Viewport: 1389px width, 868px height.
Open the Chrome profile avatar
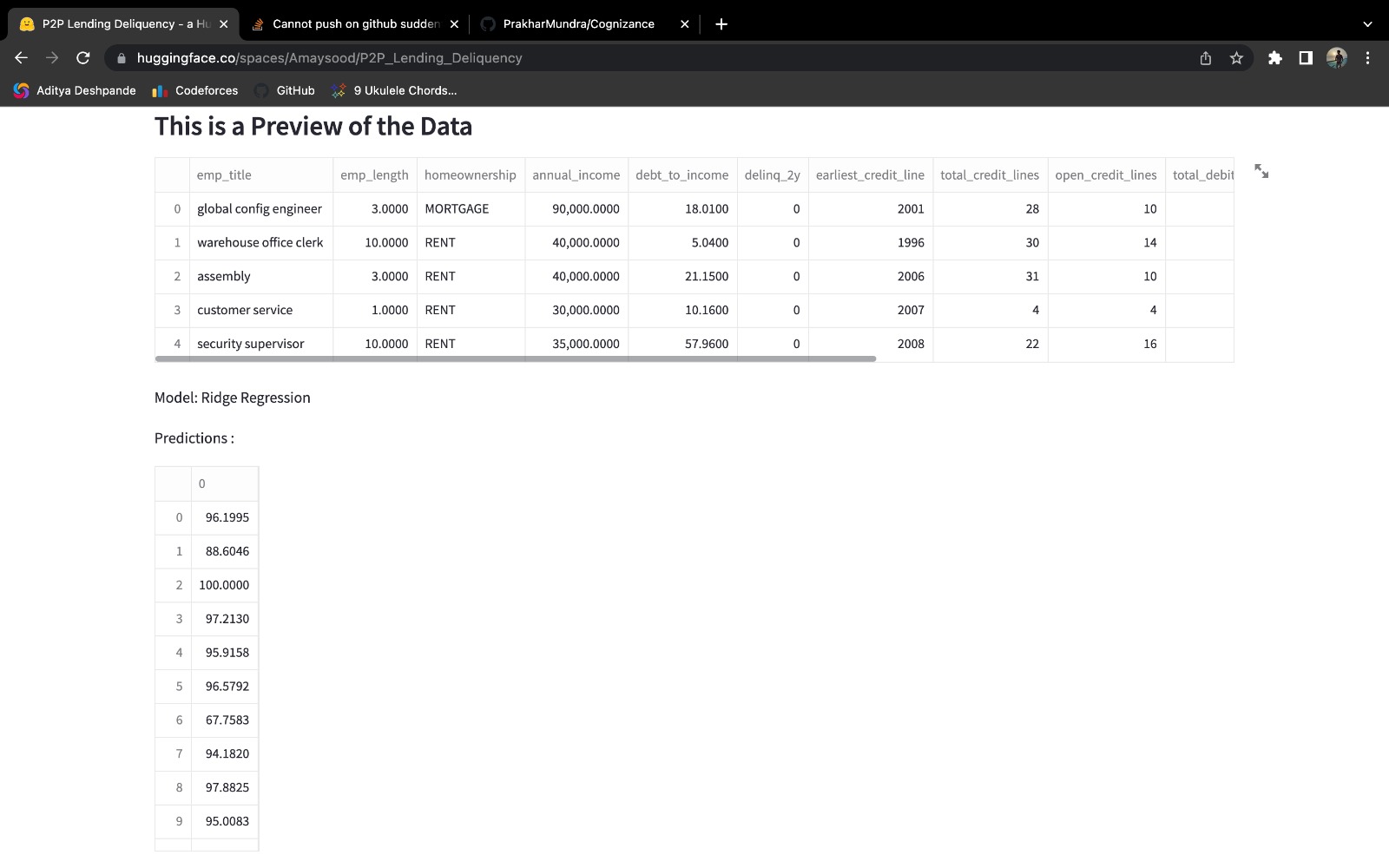(1337, 58)
